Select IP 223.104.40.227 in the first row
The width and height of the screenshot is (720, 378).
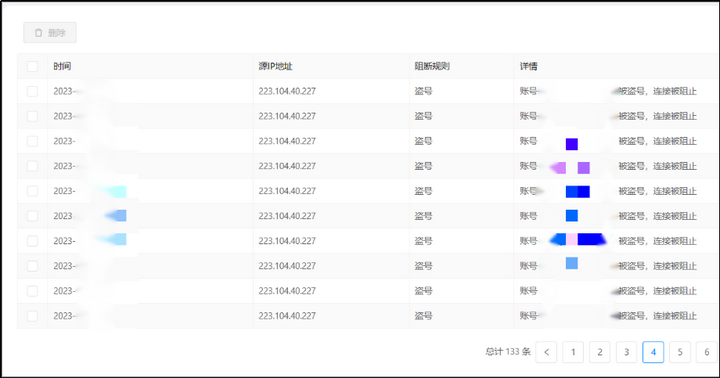pos(287,91)
